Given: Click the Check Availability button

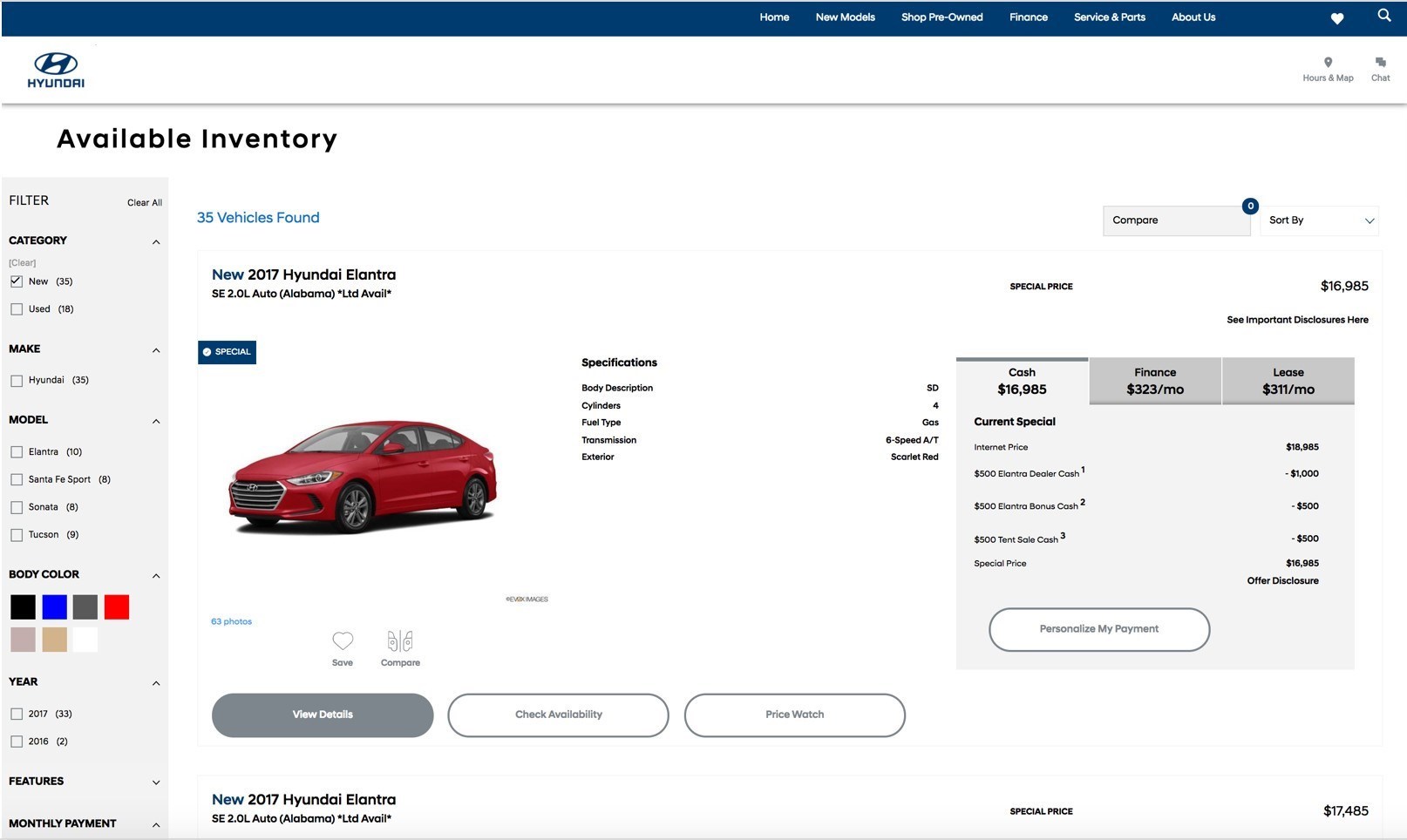Looking at the screenshot, I should 558,715.
